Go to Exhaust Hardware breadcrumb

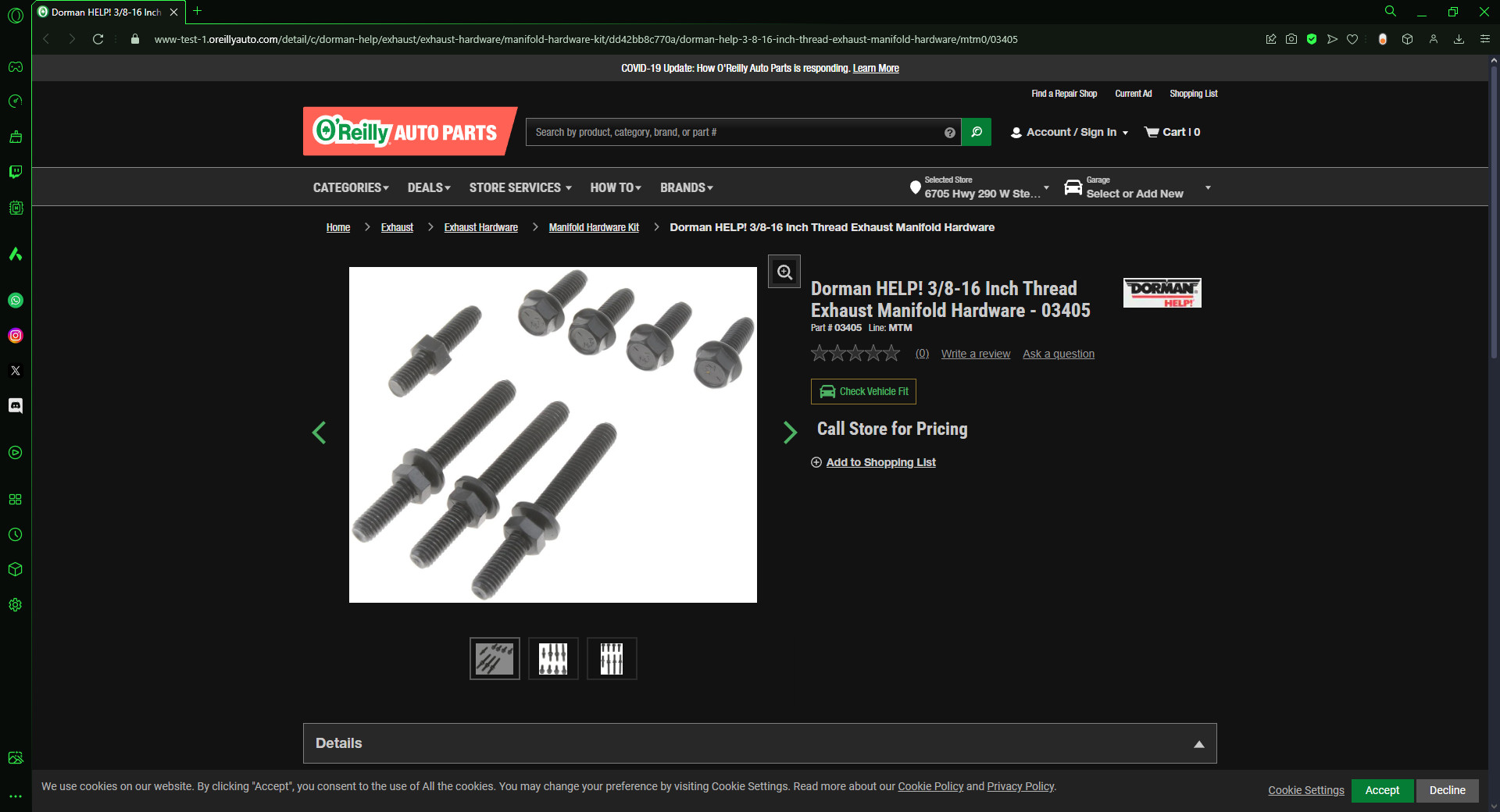[x=481, y=227]
